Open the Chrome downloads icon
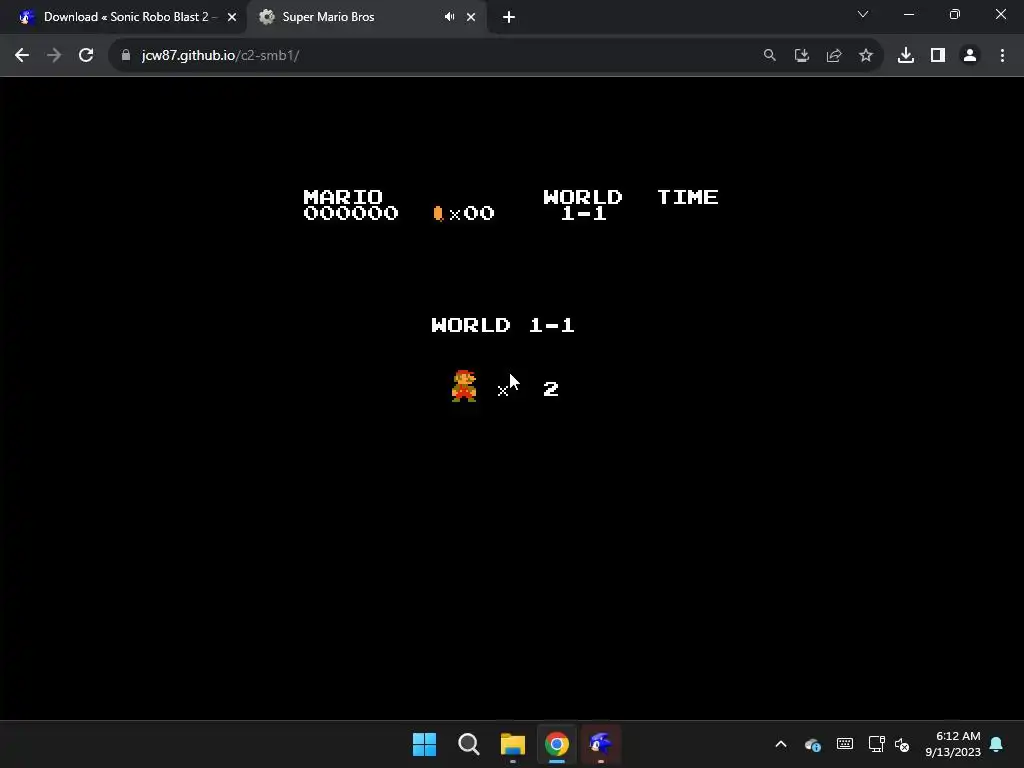This screenshot has width=1024, height=768. pyautogui.click(x=906, y=56)
